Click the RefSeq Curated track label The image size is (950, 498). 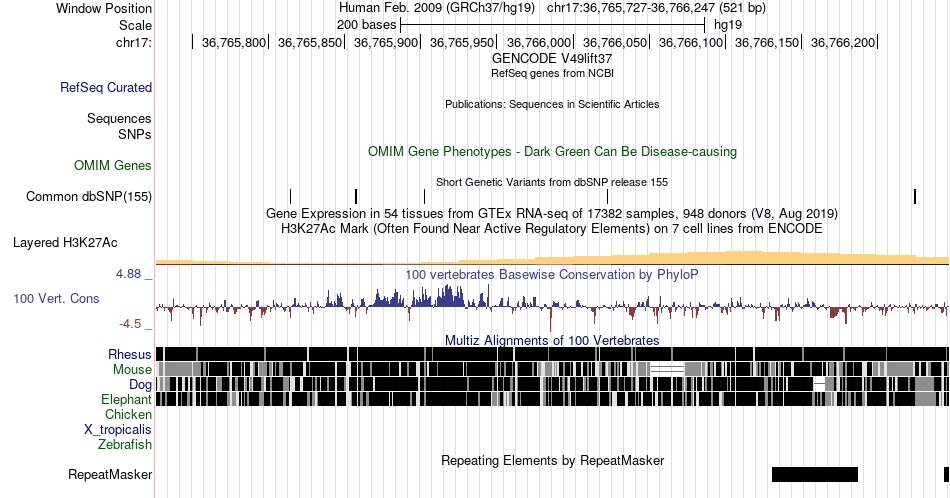105,87
